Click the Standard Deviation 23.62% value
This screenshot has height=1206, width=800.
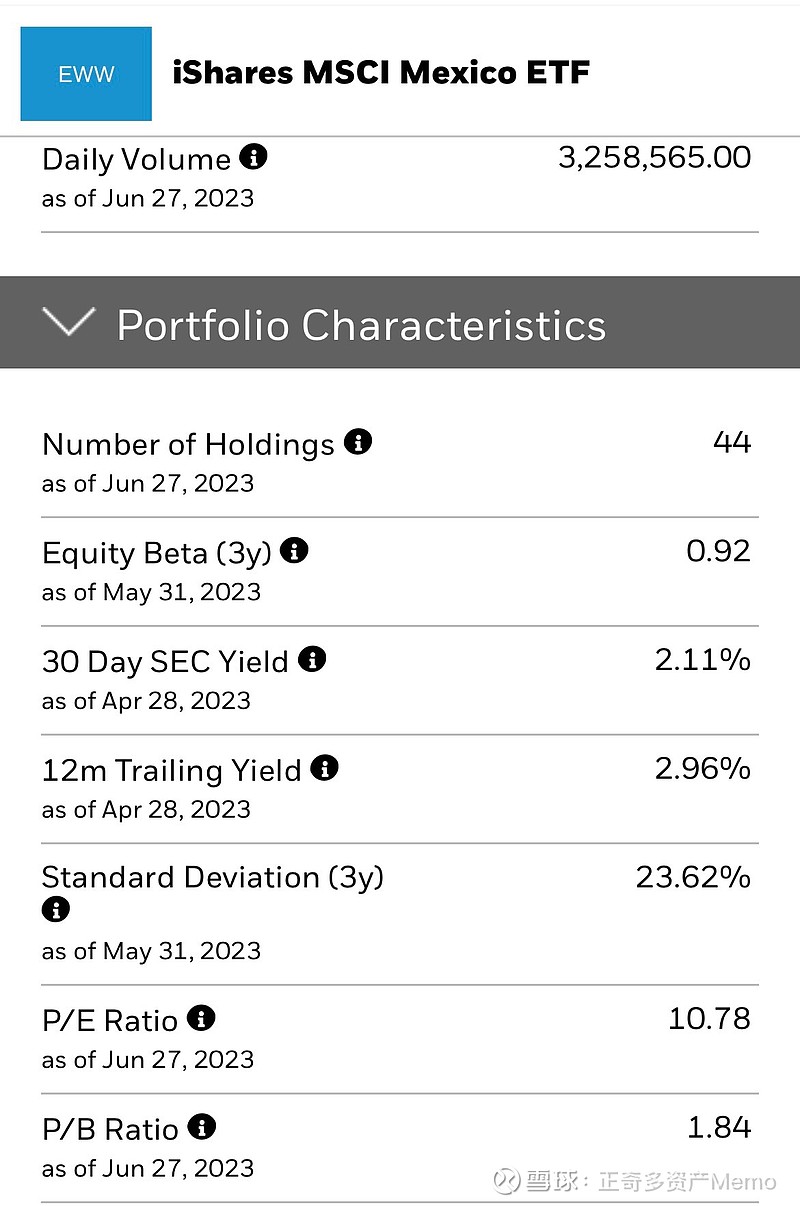692,877
